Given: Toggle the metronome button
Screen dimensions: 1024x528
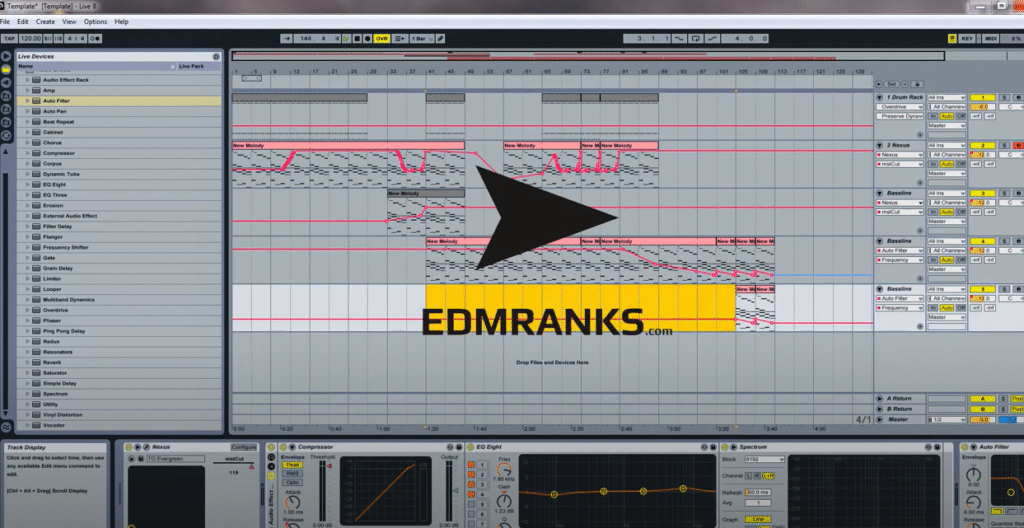Looking at the screenshot, I should pos(95,39).
